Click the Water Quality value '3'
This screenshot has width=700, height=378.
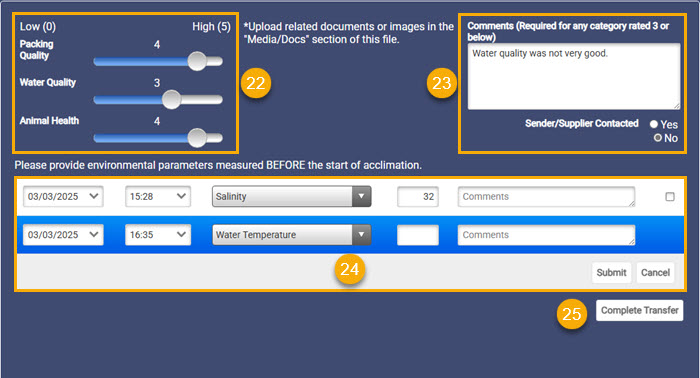(x=157, y=83)
